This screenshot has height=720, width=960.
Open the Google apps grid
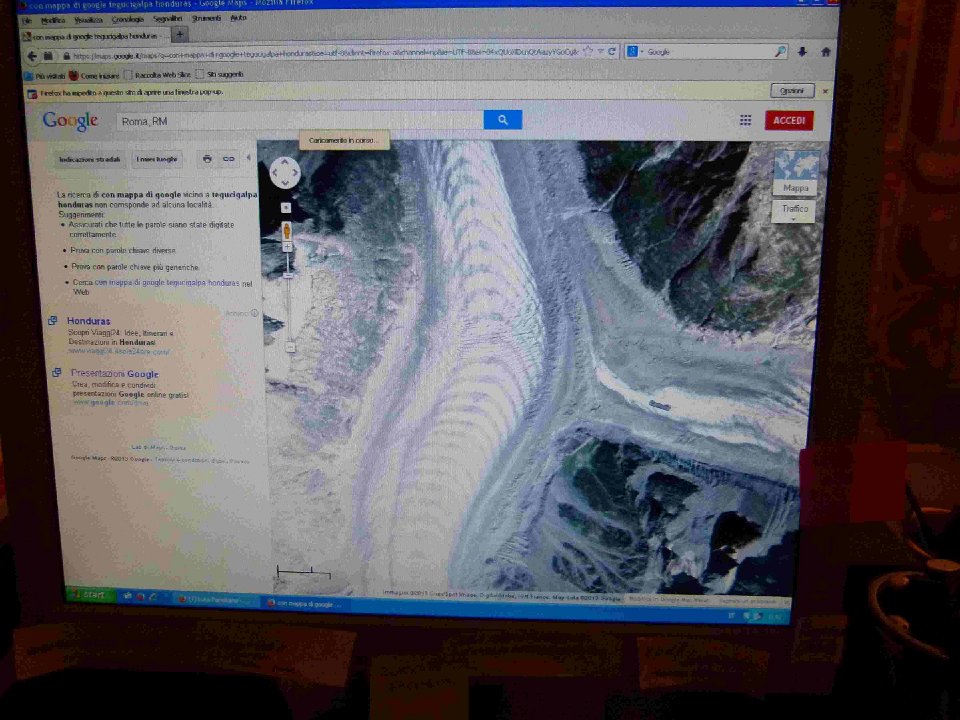pyautogui.click(x=745, y=120)
